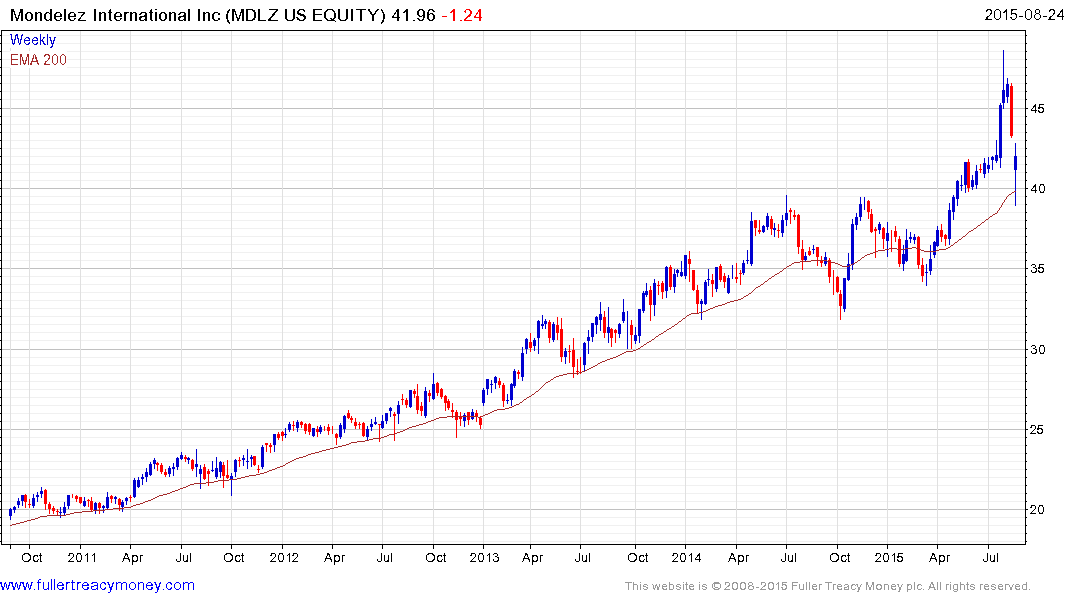Open the www.fullertreacymoney.com link

97,586
